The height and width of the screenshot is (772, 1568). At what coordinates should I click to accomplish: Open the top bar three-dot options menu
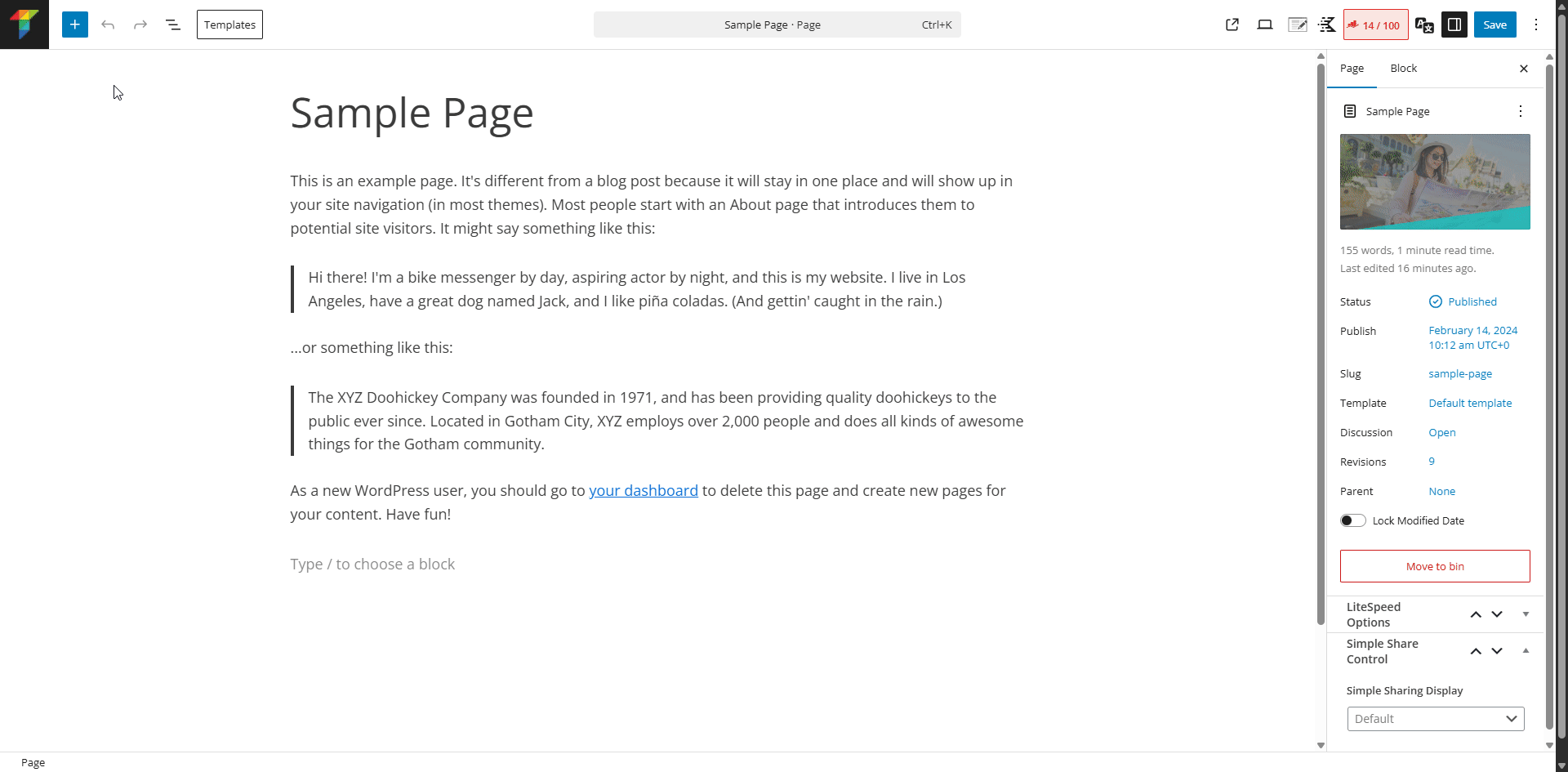(x=1536, y=25)
